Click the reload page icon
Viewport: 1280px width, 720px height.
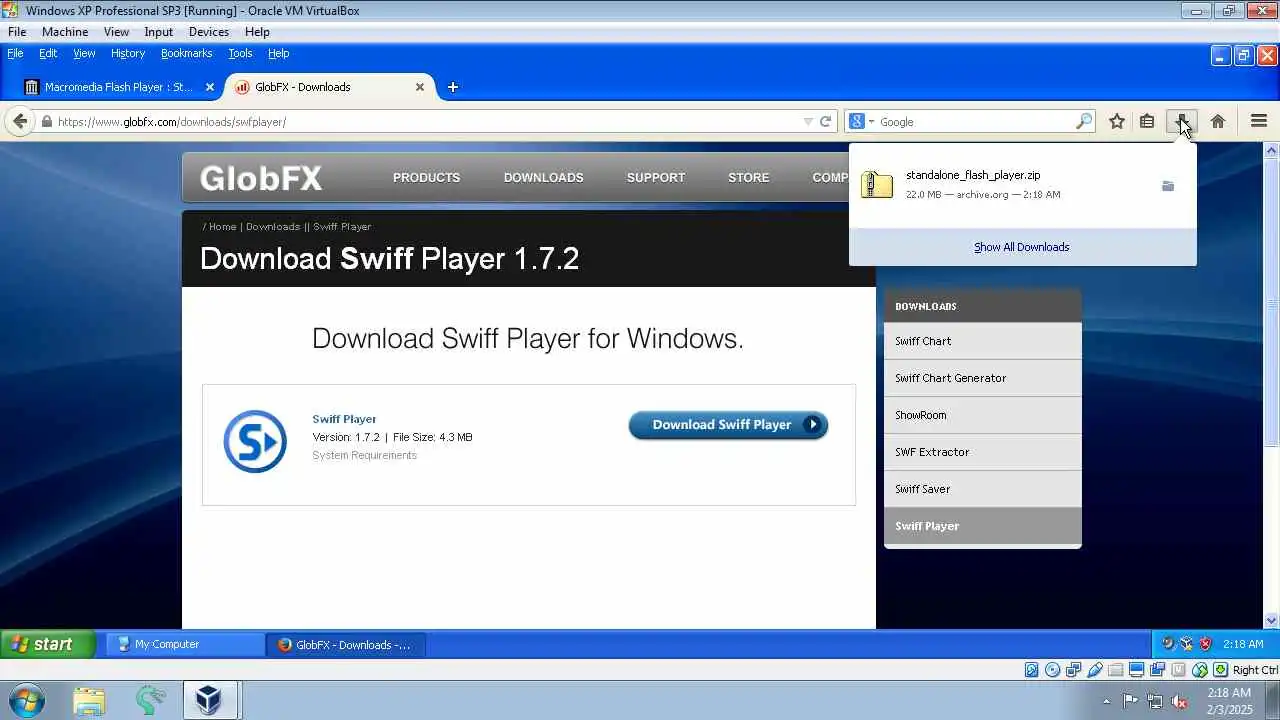point(826,122)
